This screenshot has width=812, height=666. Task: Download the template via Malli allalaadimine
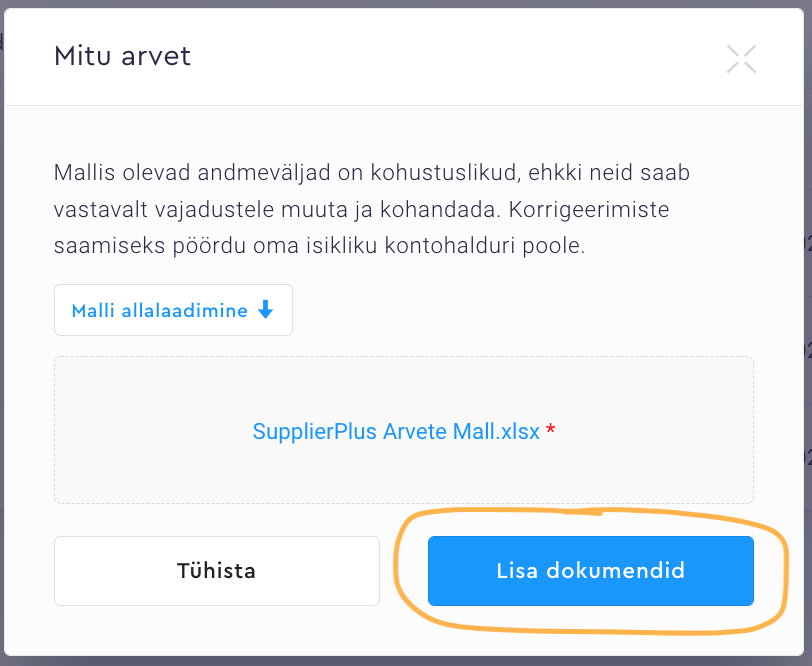[173, 310]
